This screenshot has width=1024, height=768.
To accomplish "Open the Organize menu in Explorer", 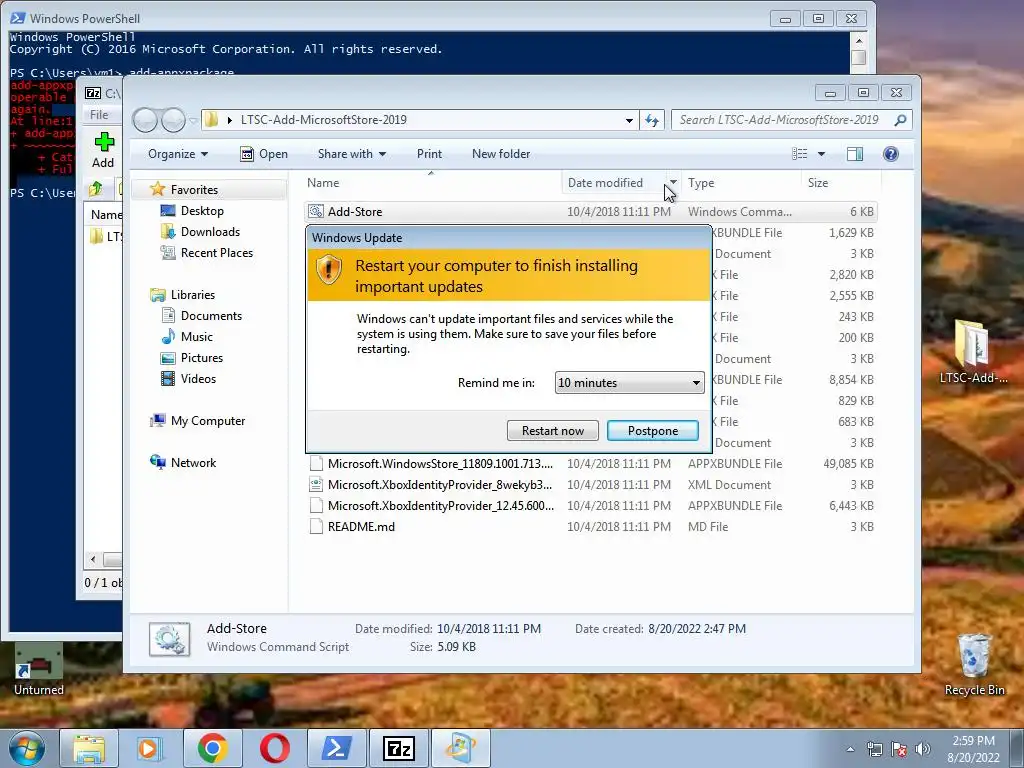I will click(178, 154).
